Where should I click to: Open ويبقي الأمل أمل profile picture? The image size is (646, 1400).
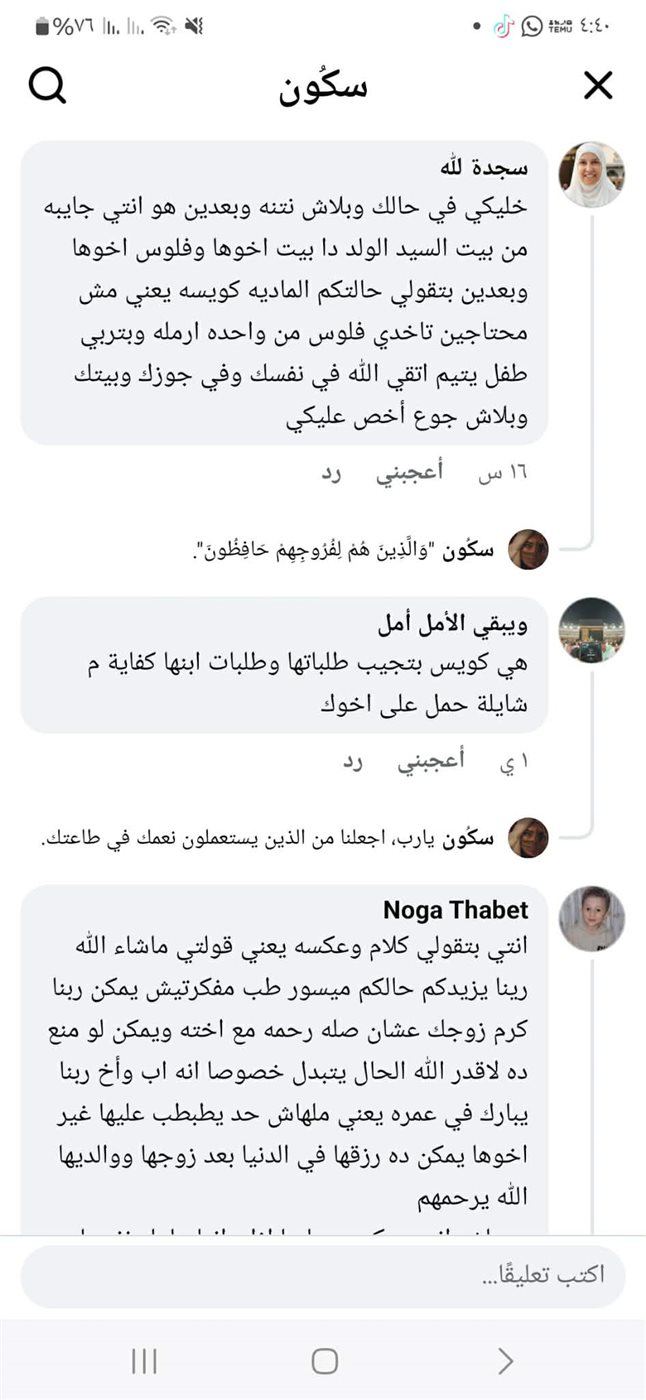pos(591,630)
